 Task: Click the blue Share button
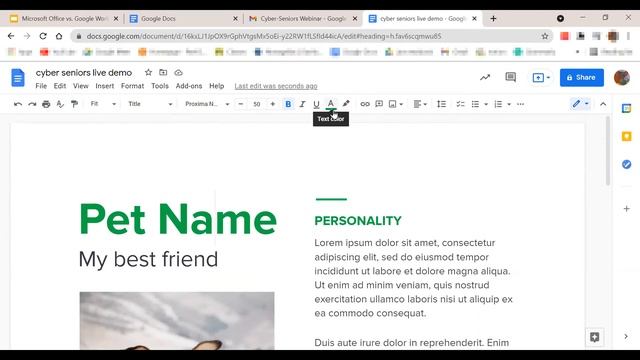pos(582,78)
